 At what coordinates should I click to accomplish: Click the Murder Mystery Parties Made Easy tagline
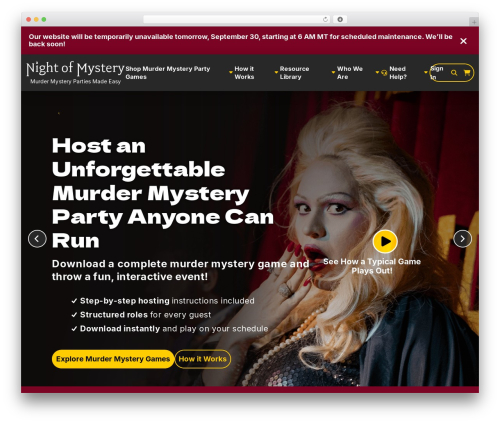tap(75, 81)
